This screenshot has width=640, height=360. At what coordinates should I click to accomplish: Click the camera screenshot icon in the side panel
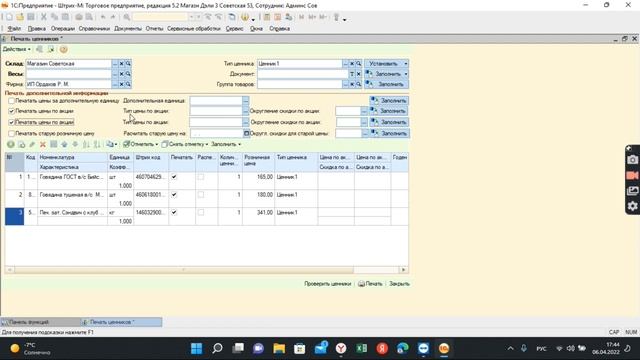pos(632,160)
